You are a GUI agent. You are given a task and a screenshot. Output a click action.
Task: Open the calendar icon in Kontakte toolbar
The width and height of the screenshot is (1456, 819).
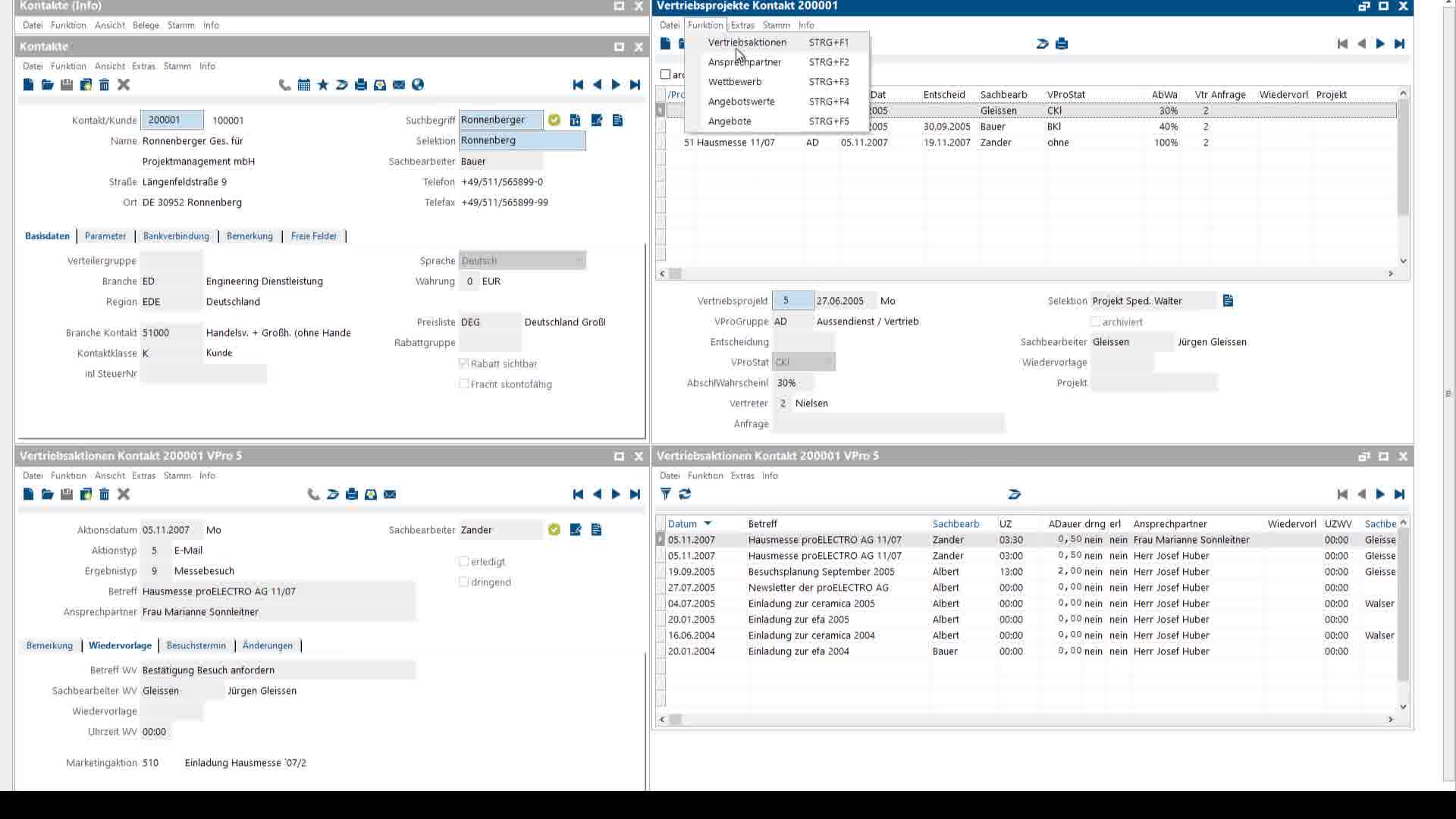[304, 85]
